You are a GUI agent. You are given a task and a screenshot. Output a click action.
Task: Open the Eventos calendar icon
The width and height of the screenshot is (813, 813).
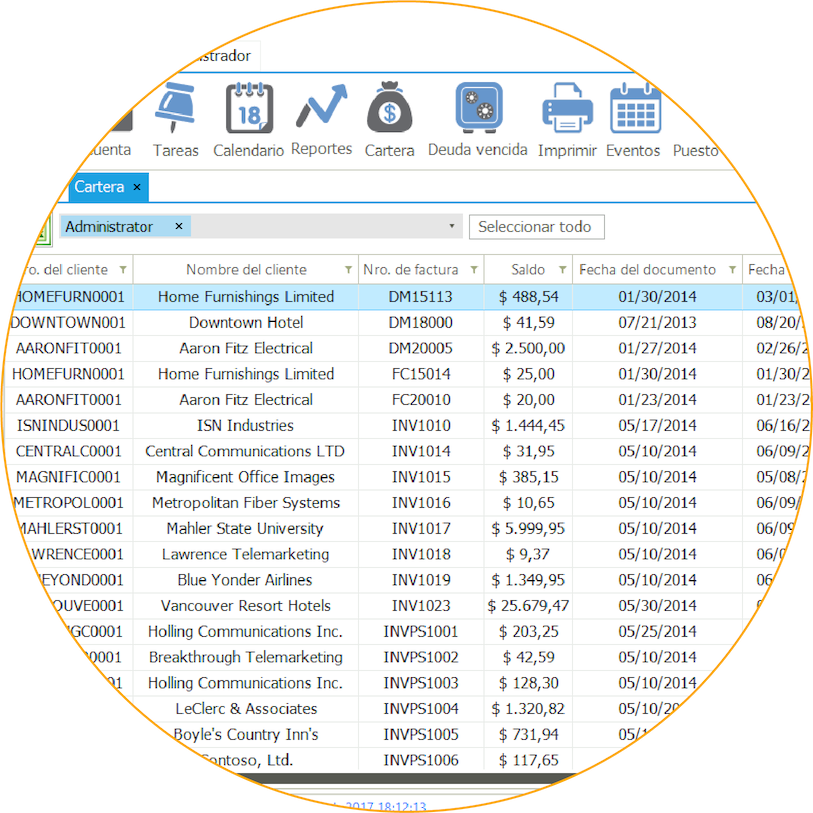pos(635,107)
